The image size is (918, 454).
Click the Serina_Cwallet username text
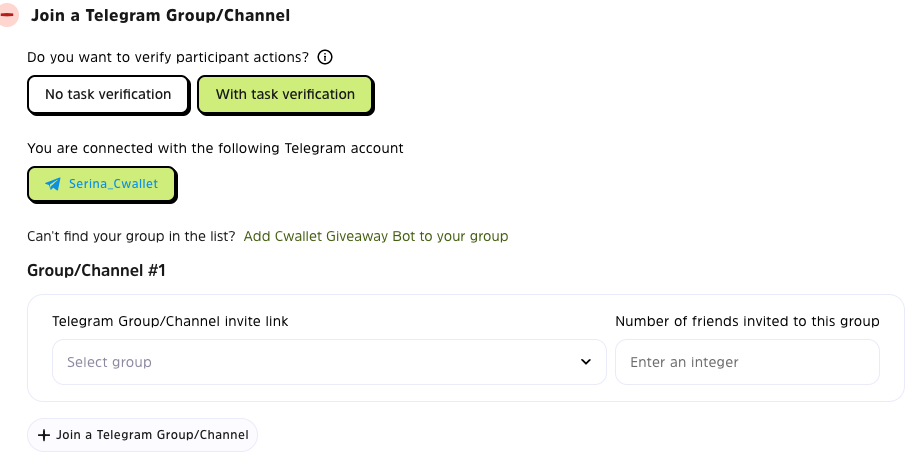coord(113,184)
